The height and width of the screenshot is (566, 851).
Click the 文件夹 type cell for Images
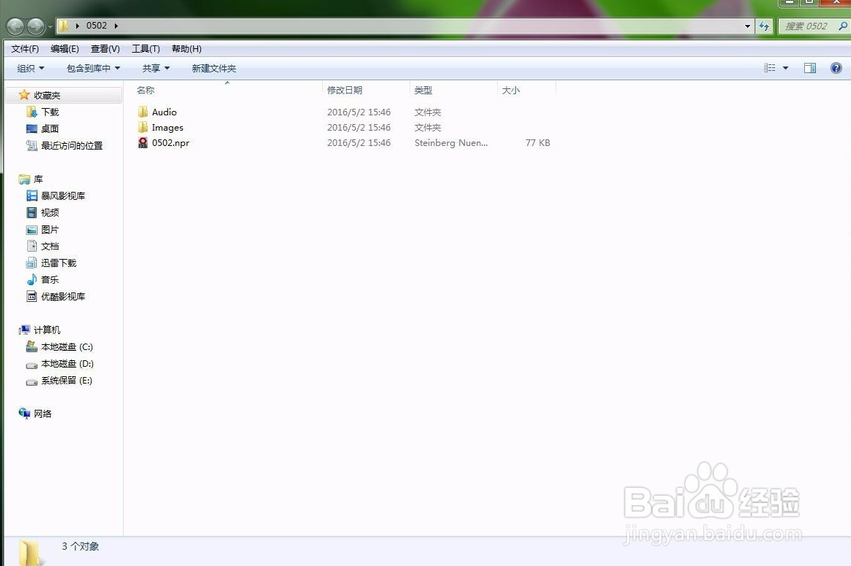coord(428,128)
